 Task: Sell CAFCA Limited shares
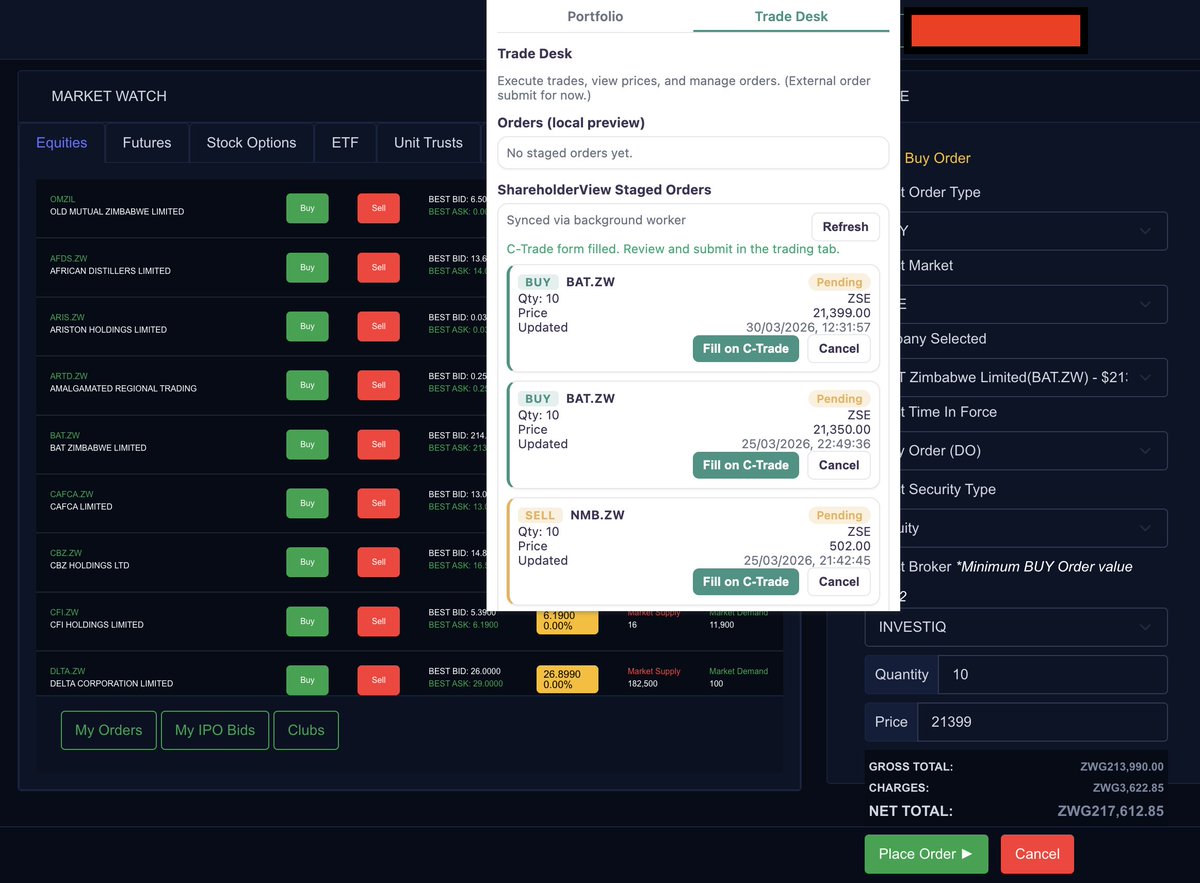tap(378, 503)
